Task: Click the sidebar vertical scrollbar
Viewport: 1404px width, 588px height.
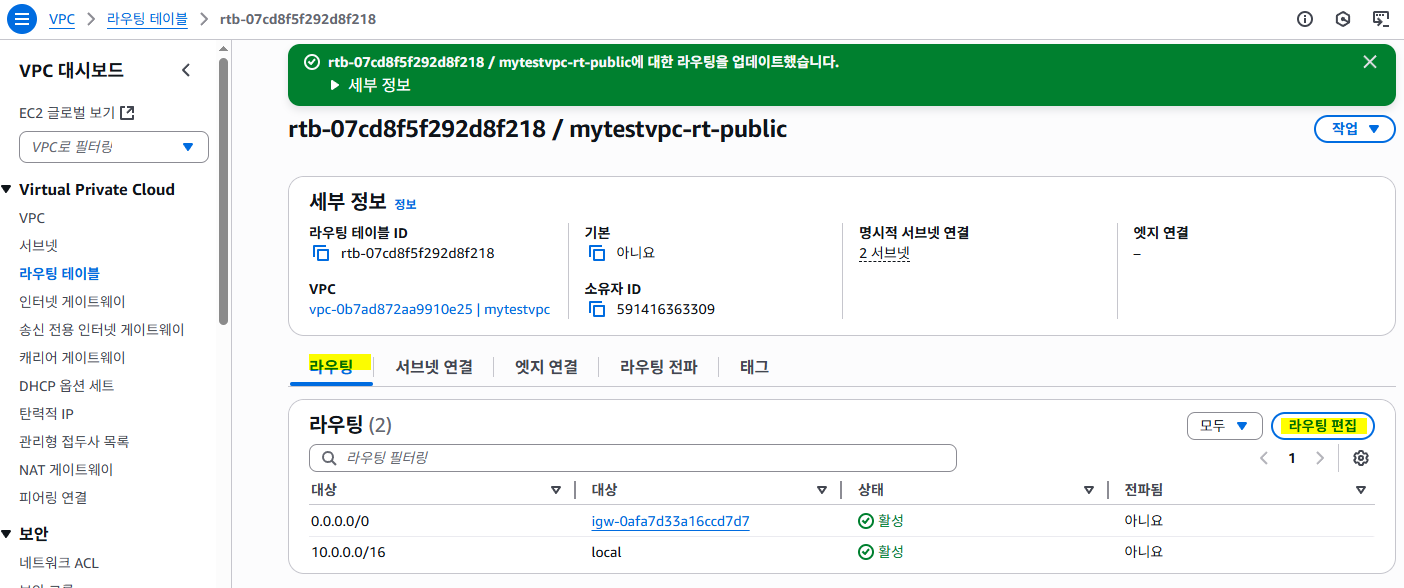Action: 224,190
